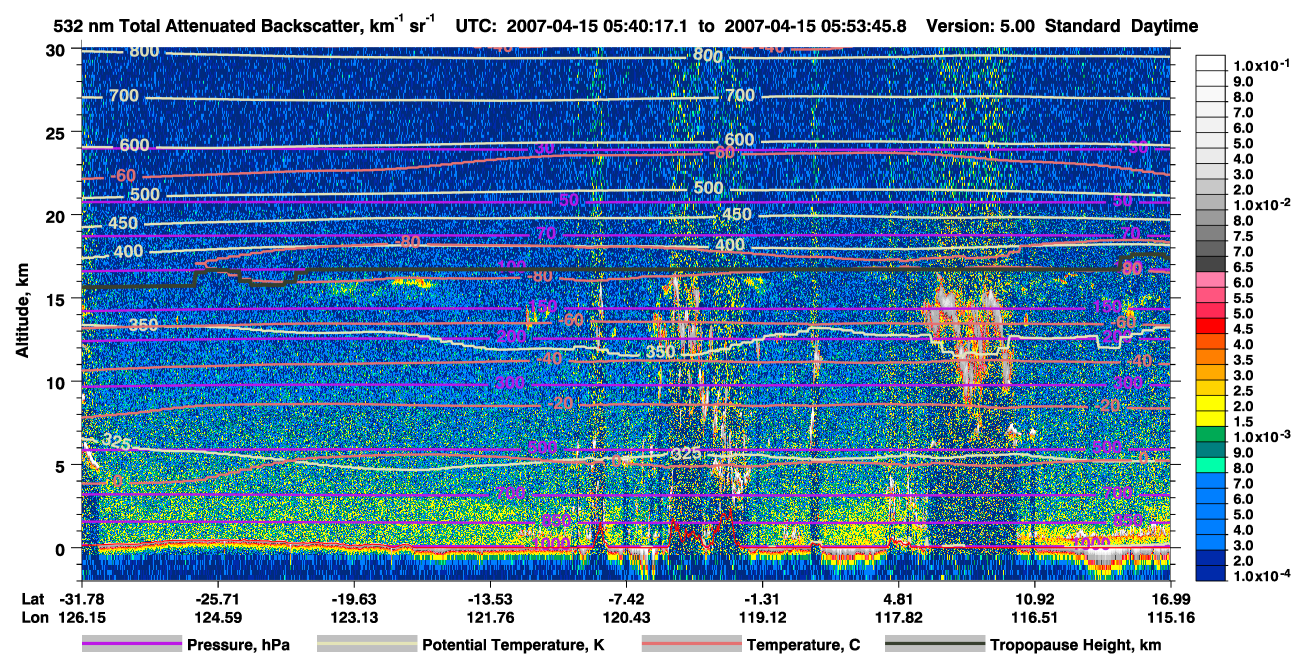Screen dimensions: 1300x667
Task: Click the 'Daytime' label in the header
Action: (x=1164, y=26)
